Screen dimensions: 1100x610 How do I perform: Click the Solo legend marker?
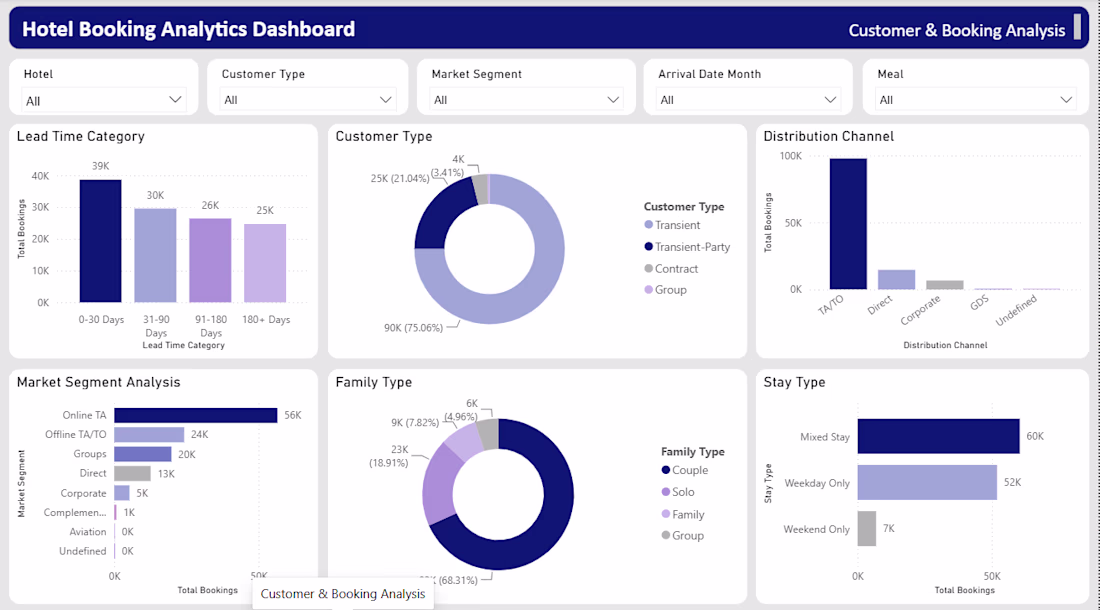pos(666,492)
